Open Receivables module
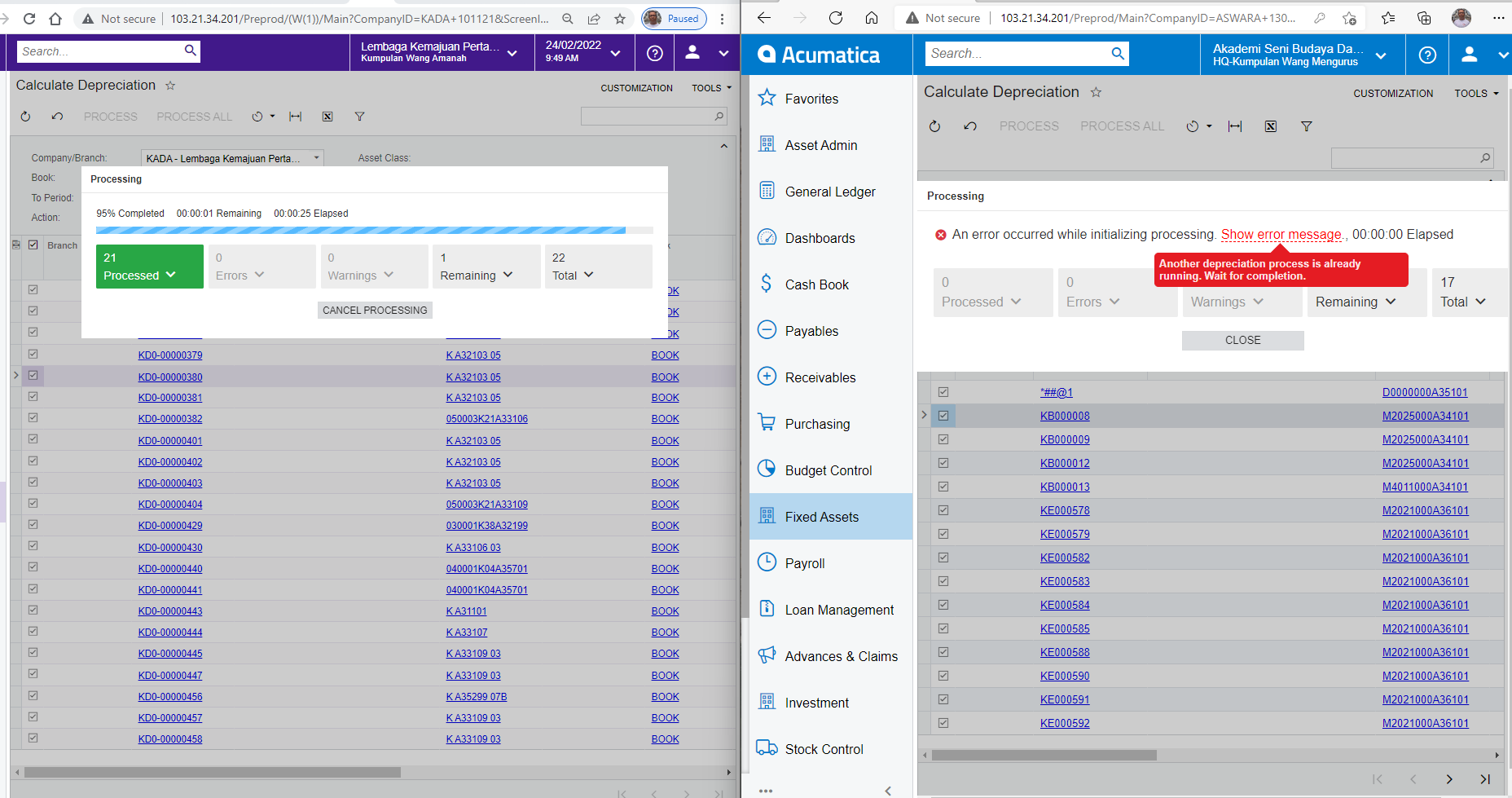Viewport: 1512px width, 798px height. tap(830, 377)
